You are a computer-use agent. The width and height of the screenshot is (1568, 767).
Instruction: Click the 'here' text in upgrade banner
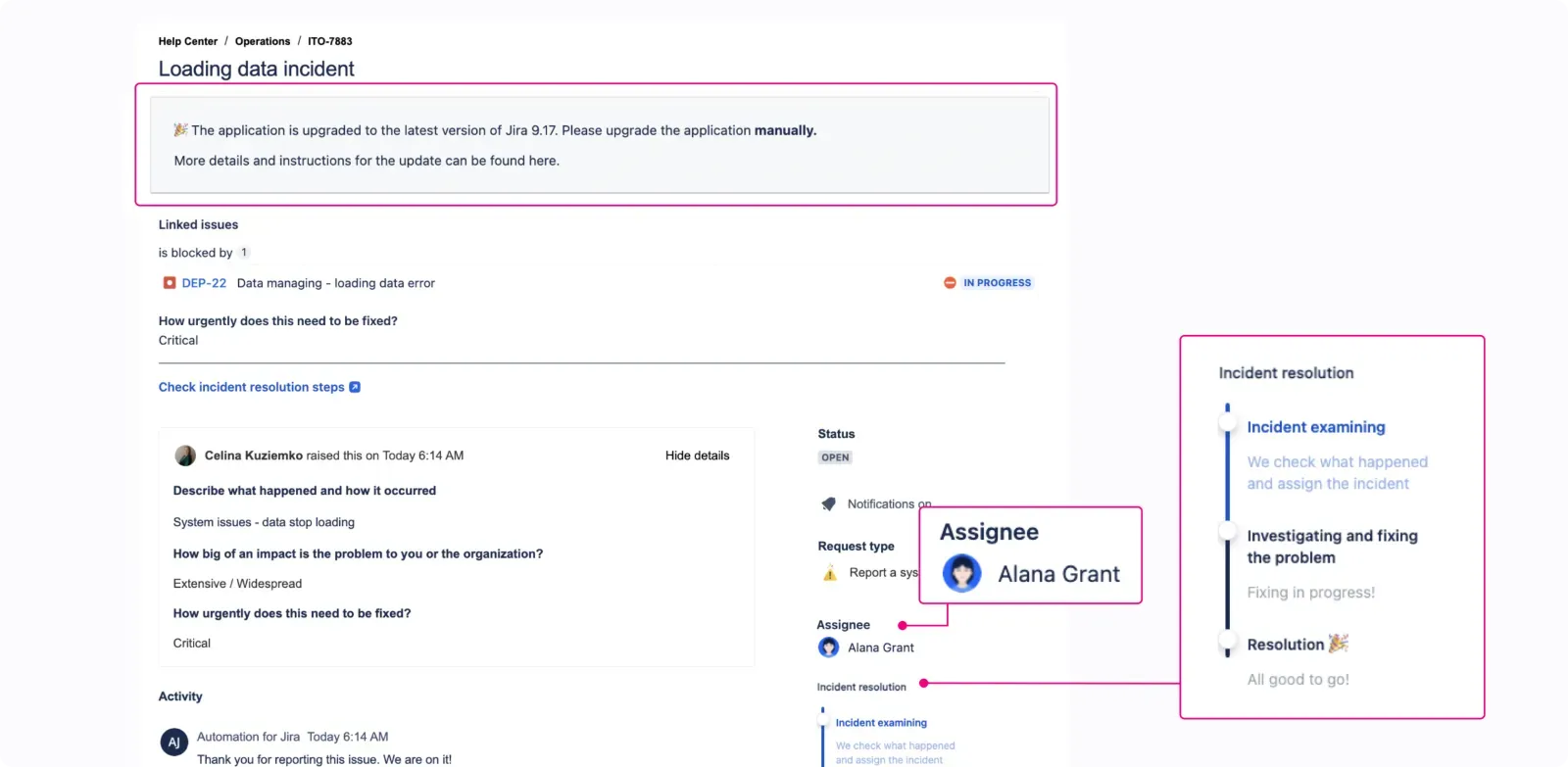coord(542,161)
